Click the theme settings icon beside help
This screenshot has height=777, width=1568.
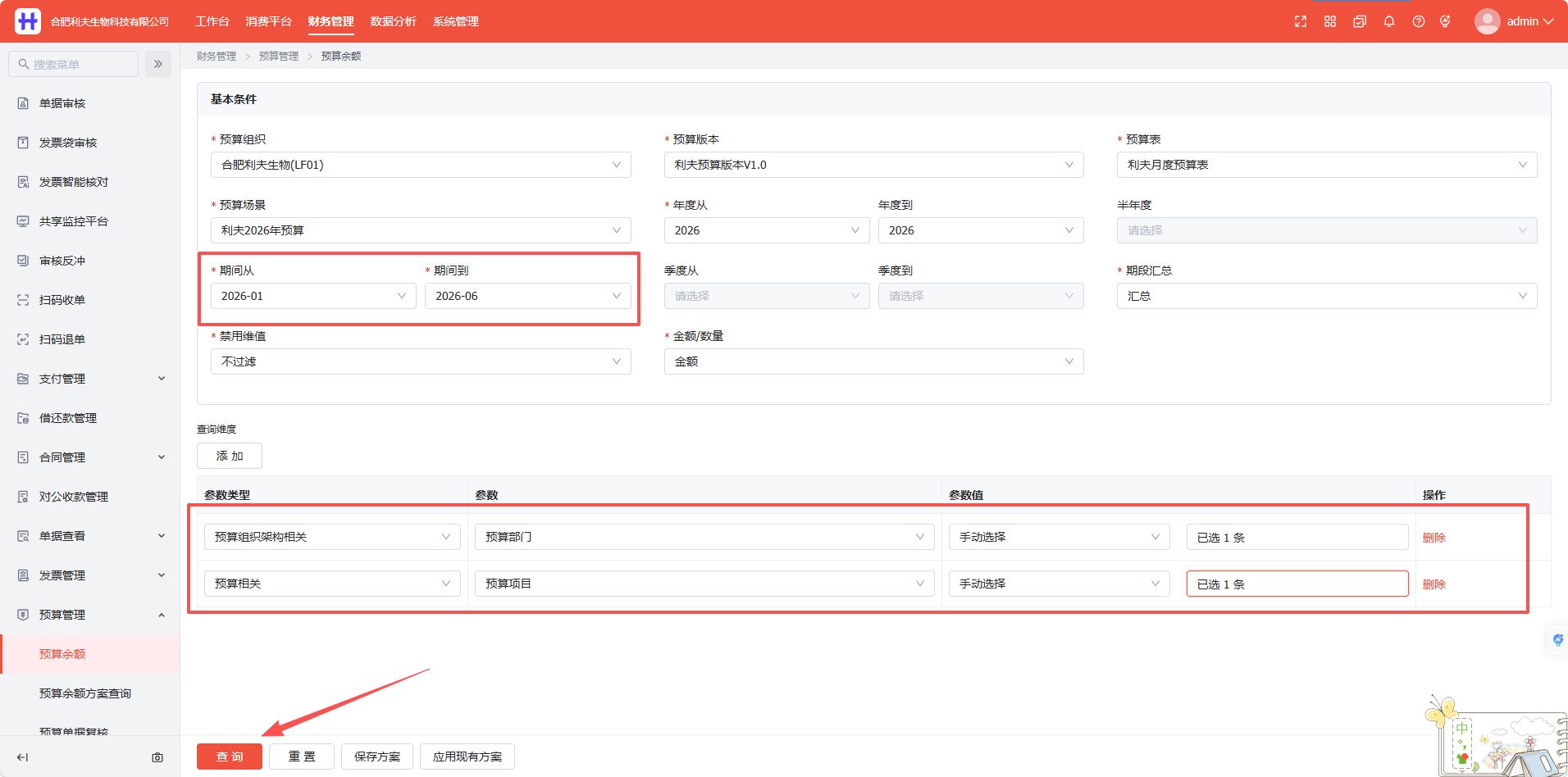point(1445,21)
